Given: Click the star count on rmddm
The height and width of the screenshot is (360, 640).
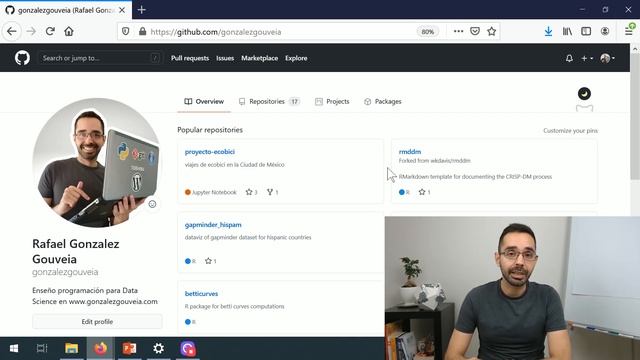Looking at the screenshot, I should pyautogui.click(x=424, y=192).
